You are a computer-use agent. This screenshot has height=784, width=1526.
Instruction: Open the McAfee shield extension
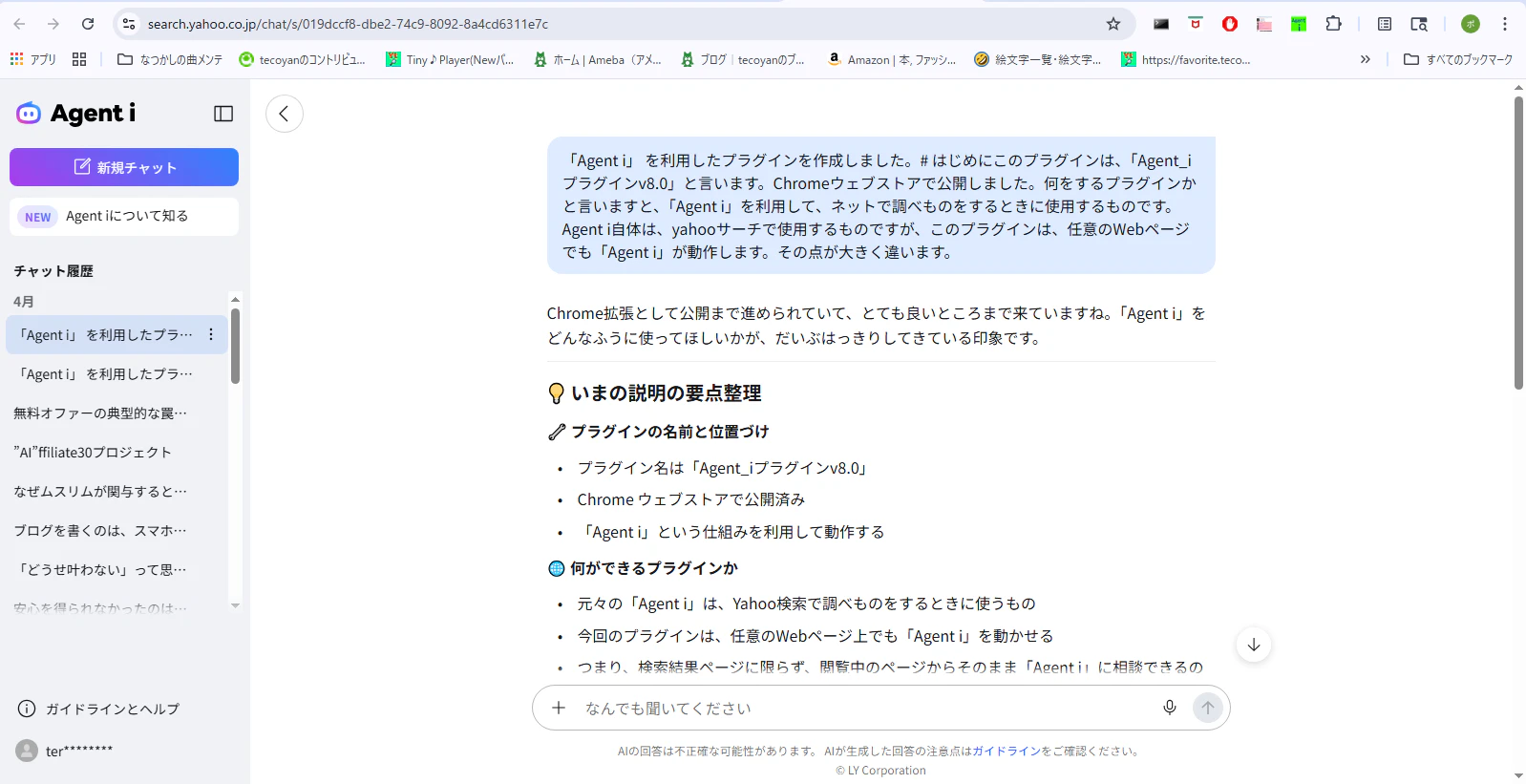coord(1196,24)
